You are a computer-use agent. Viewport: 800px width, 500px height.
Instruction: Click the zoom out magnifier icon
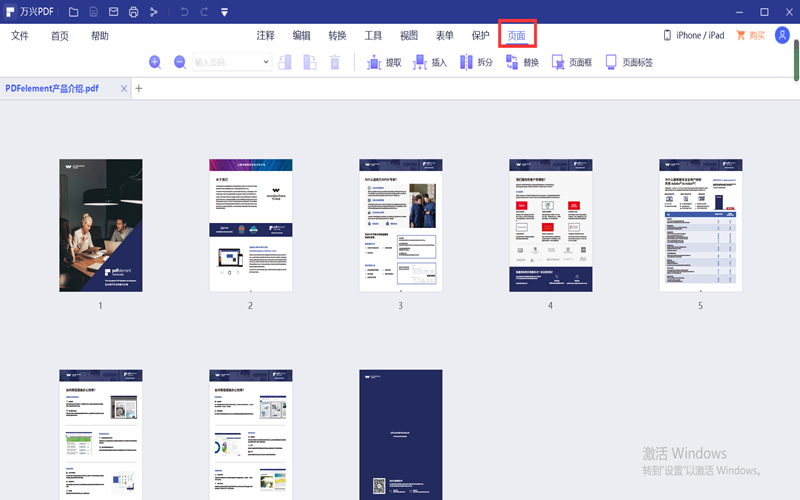pos(180,62)
